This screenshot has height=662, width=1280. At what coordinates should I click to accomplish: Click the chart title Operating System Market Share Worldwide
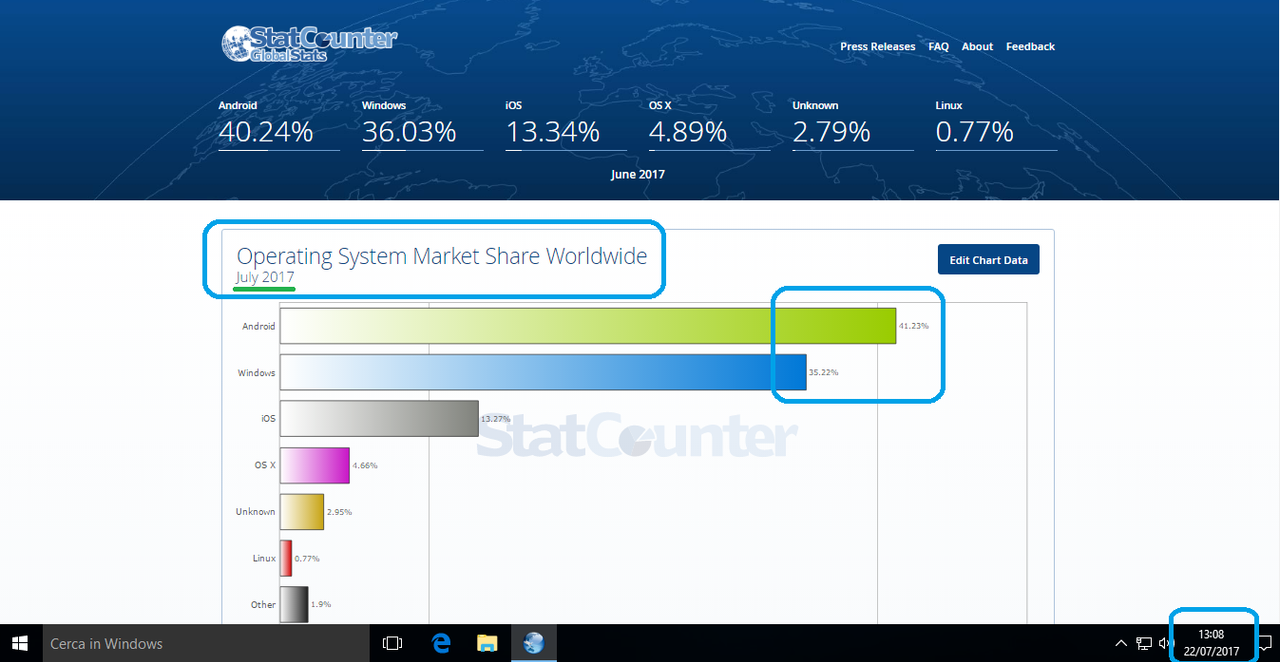pos(442,256)
